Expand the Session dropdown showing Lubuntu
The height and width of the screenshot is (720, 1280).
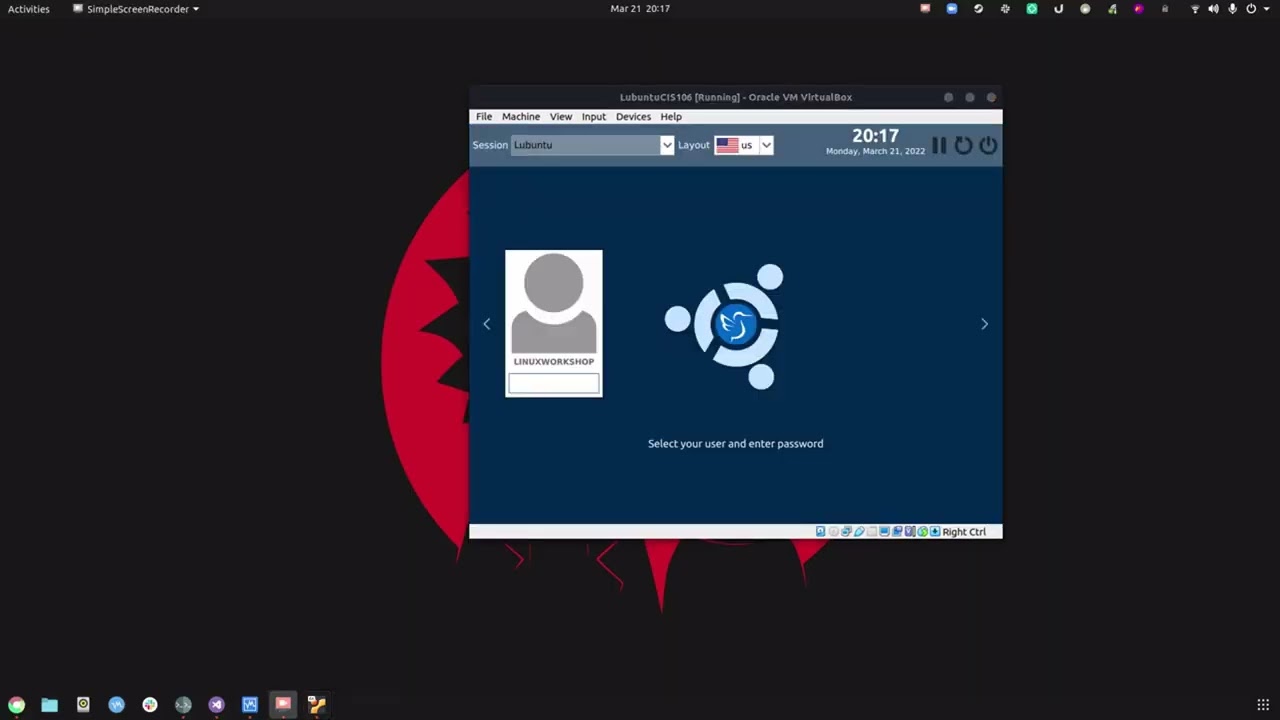[x=592, y=145]
